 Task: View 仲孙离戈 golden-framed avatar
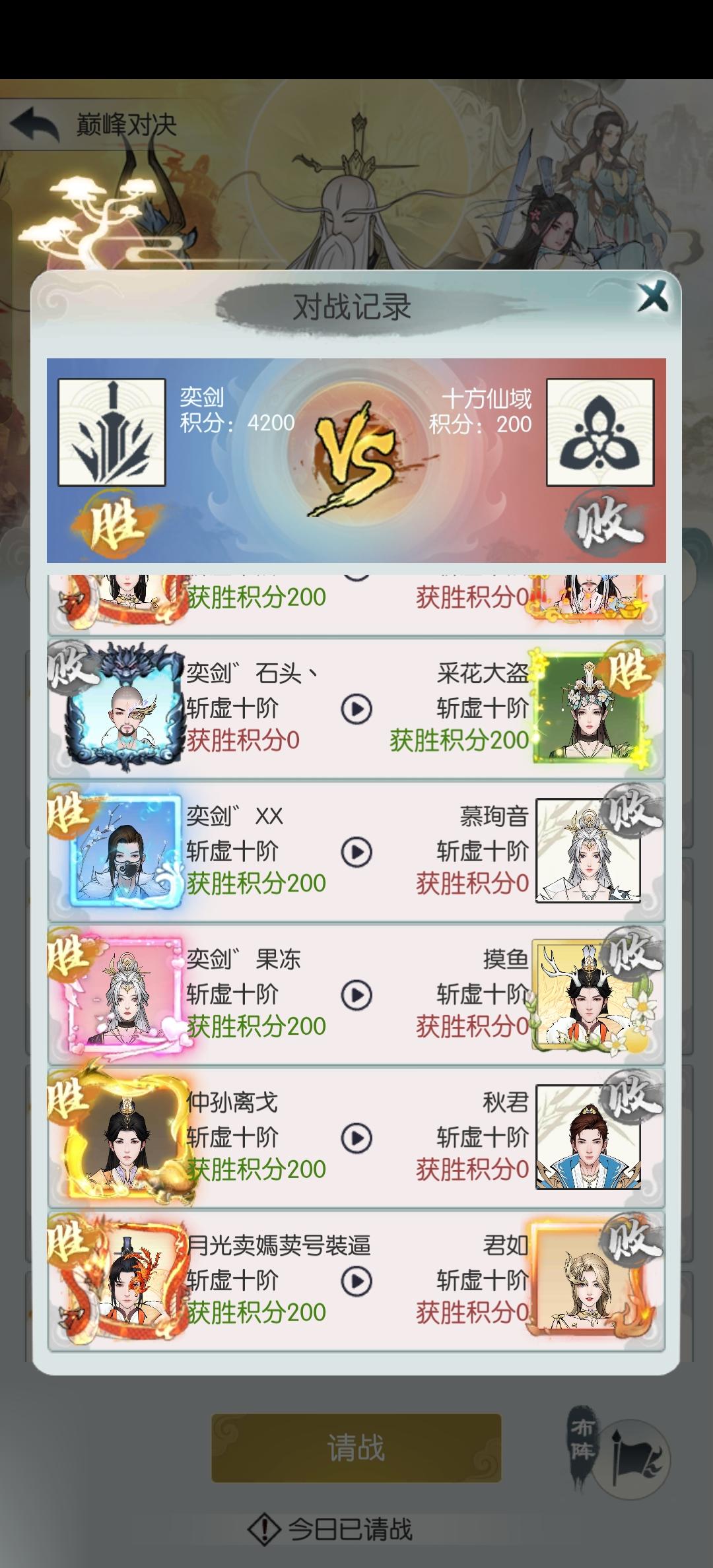point(125,1138)
